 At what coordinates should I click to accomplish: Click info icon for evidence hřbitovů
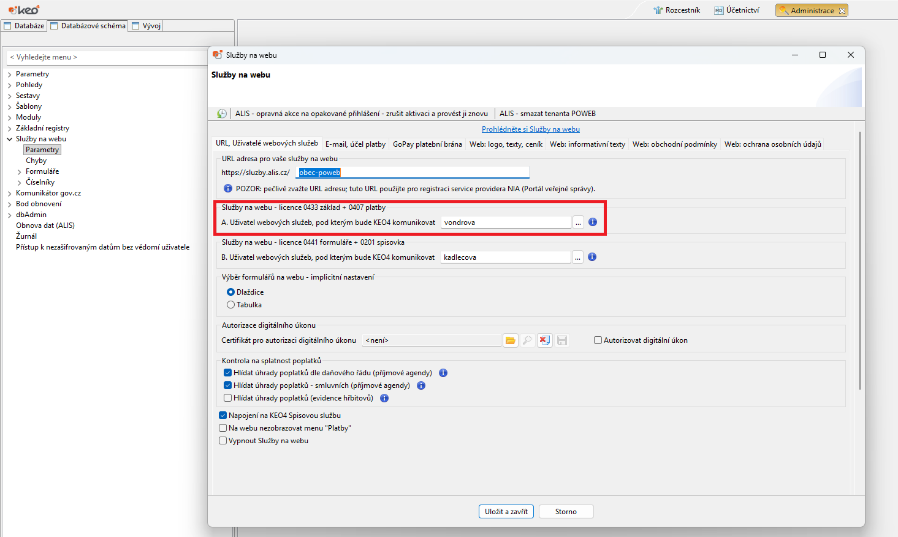coord(384,398)
